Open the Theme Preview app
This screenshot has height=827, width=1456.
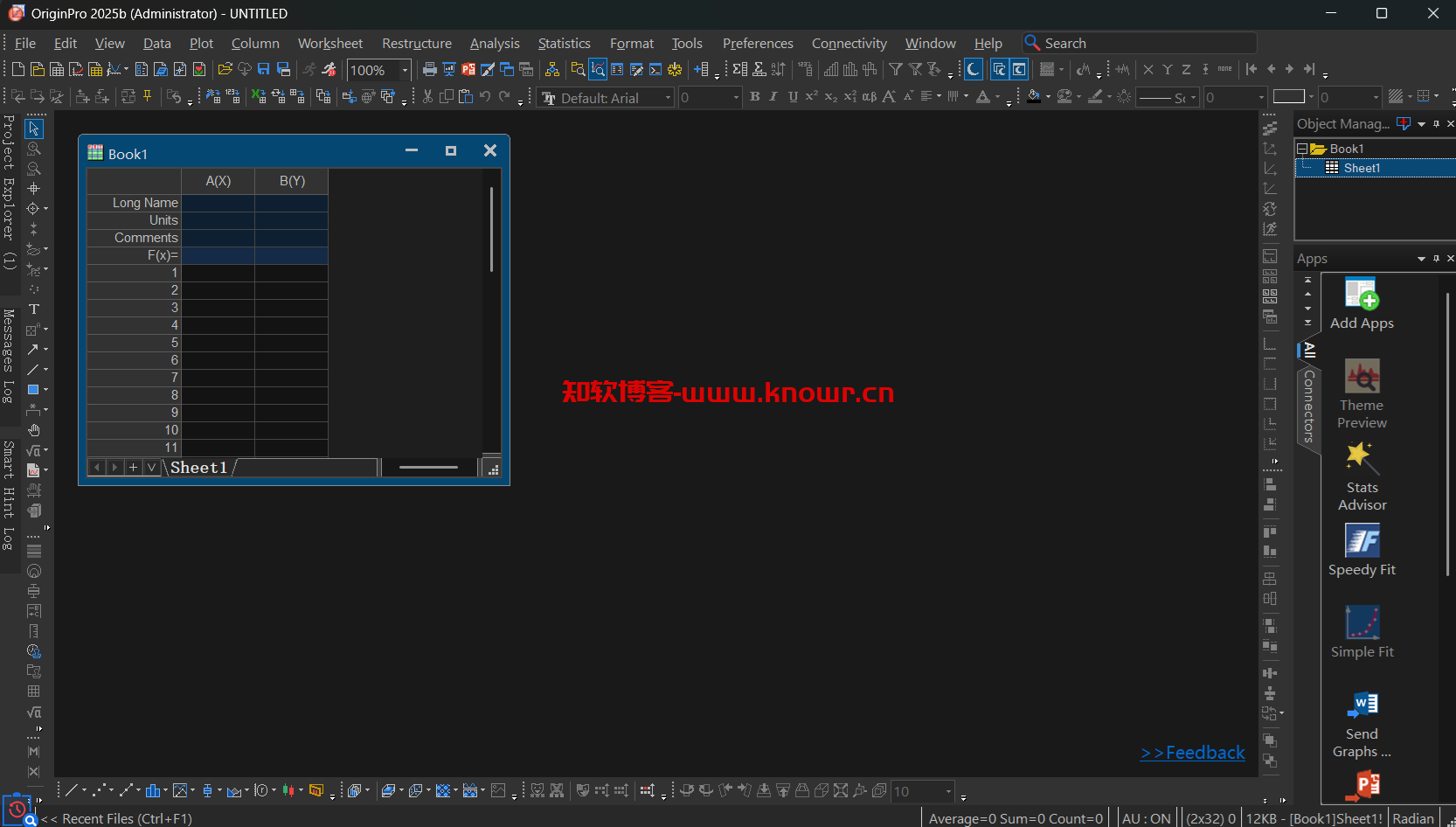1362,393
